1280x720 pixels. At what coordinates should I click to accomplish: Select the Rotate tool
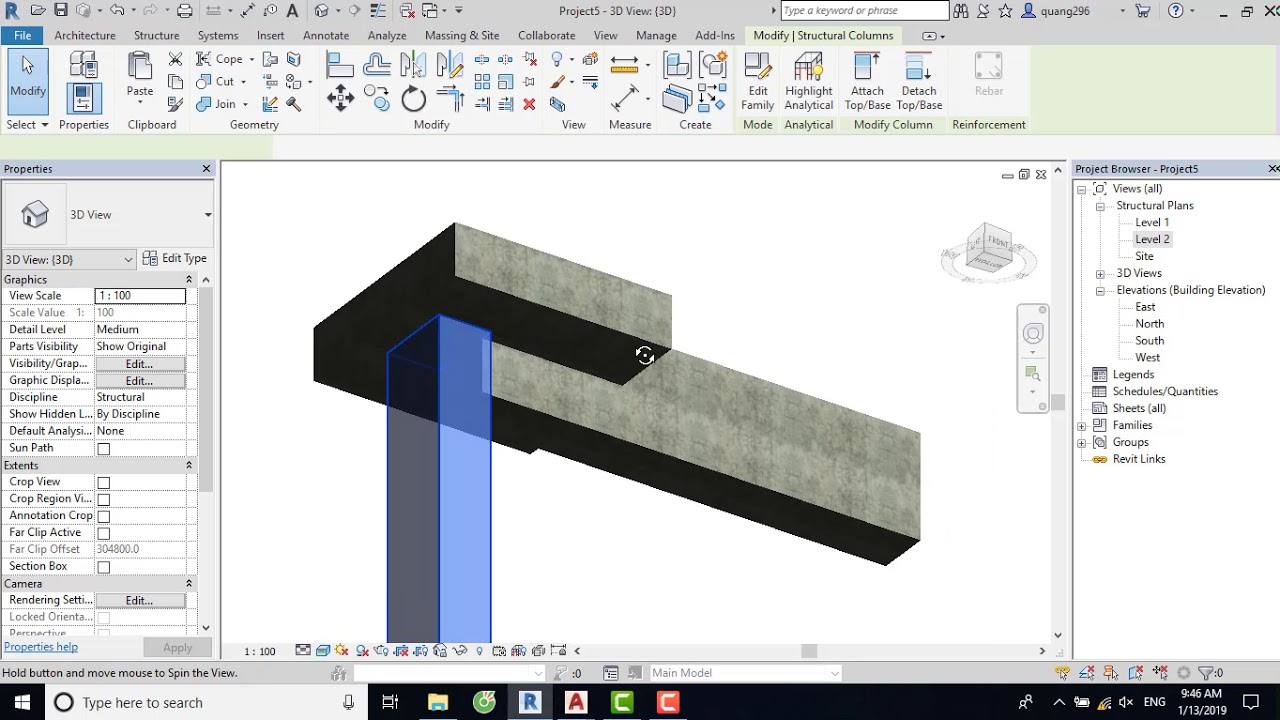click(414, 98)
